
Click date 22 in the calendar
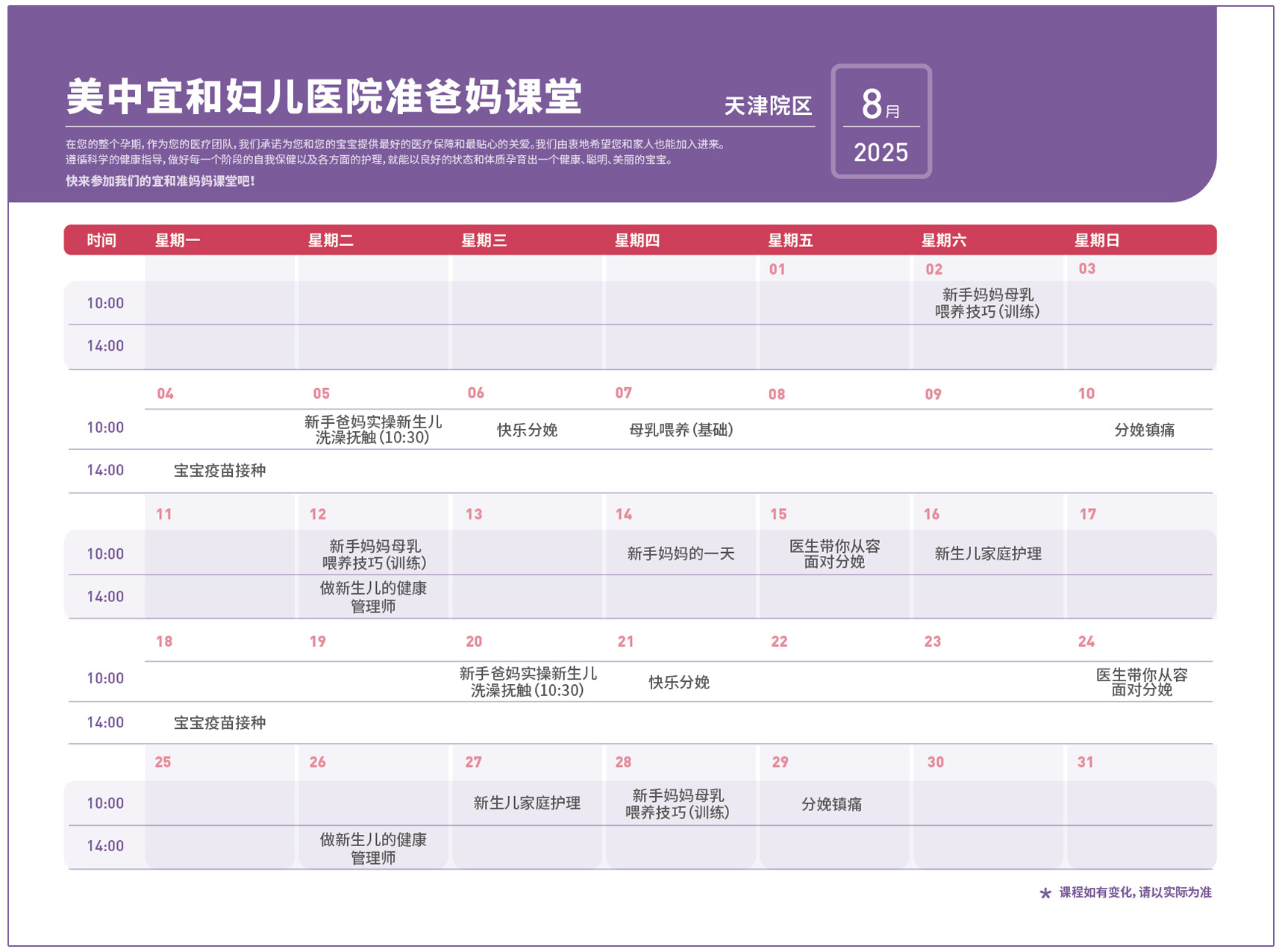(x=779, y=642)
